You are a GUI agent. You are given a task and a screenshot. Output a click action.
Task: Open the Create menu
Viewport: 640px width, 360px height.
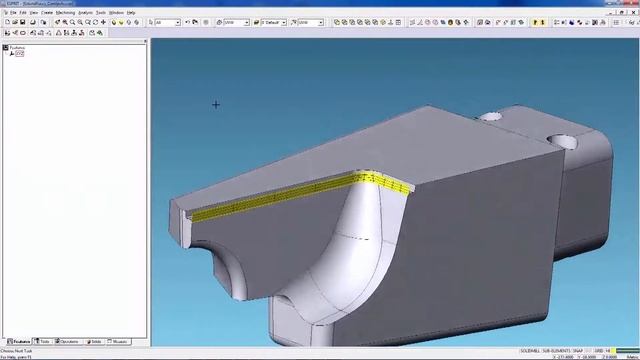click(47, 13)
